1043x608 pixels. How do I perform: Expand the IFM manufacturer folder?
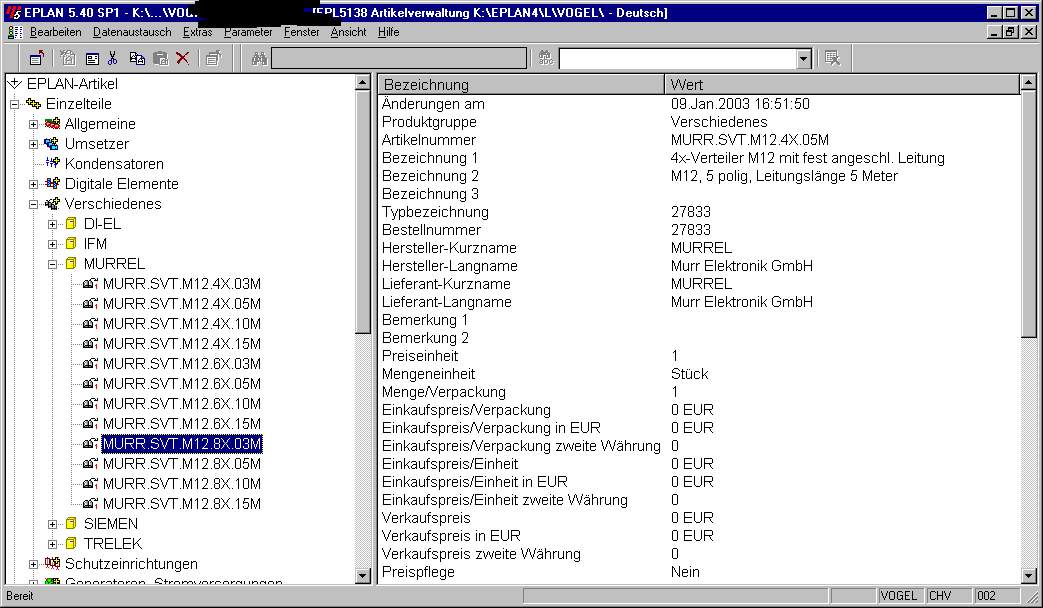click(x=53, y=244)
